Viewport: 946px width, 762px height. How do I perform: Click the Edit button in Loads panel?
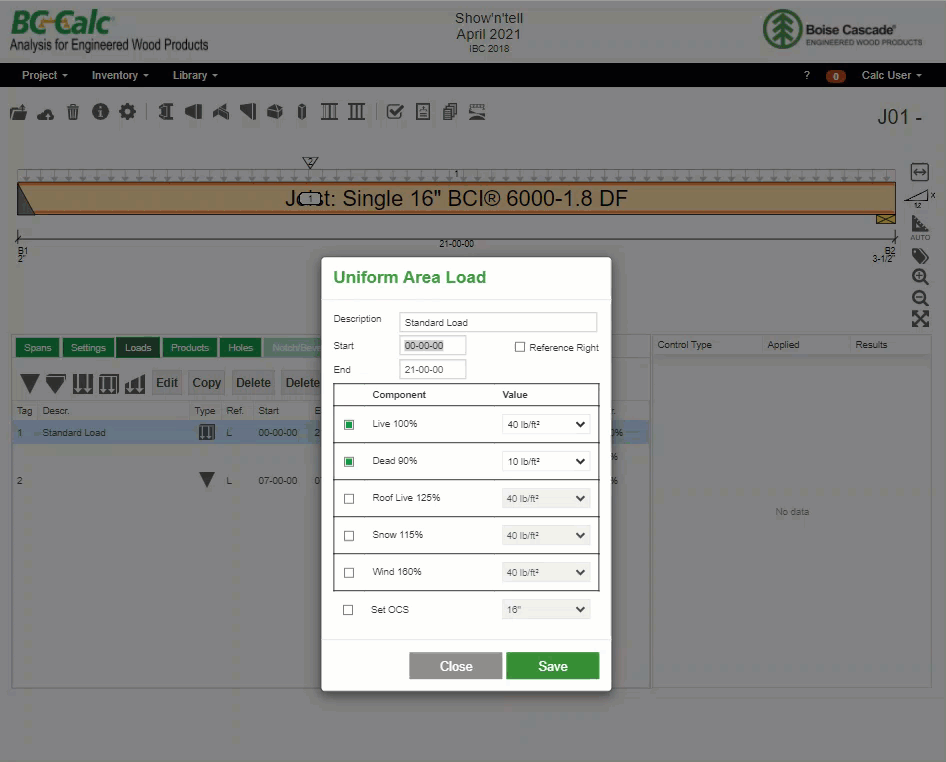click(x=167, y=383)
